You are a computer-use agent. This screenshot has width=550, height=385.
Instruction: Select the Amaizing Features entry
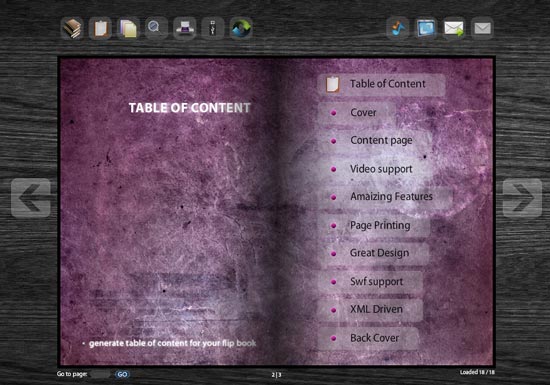coord(385,197)
